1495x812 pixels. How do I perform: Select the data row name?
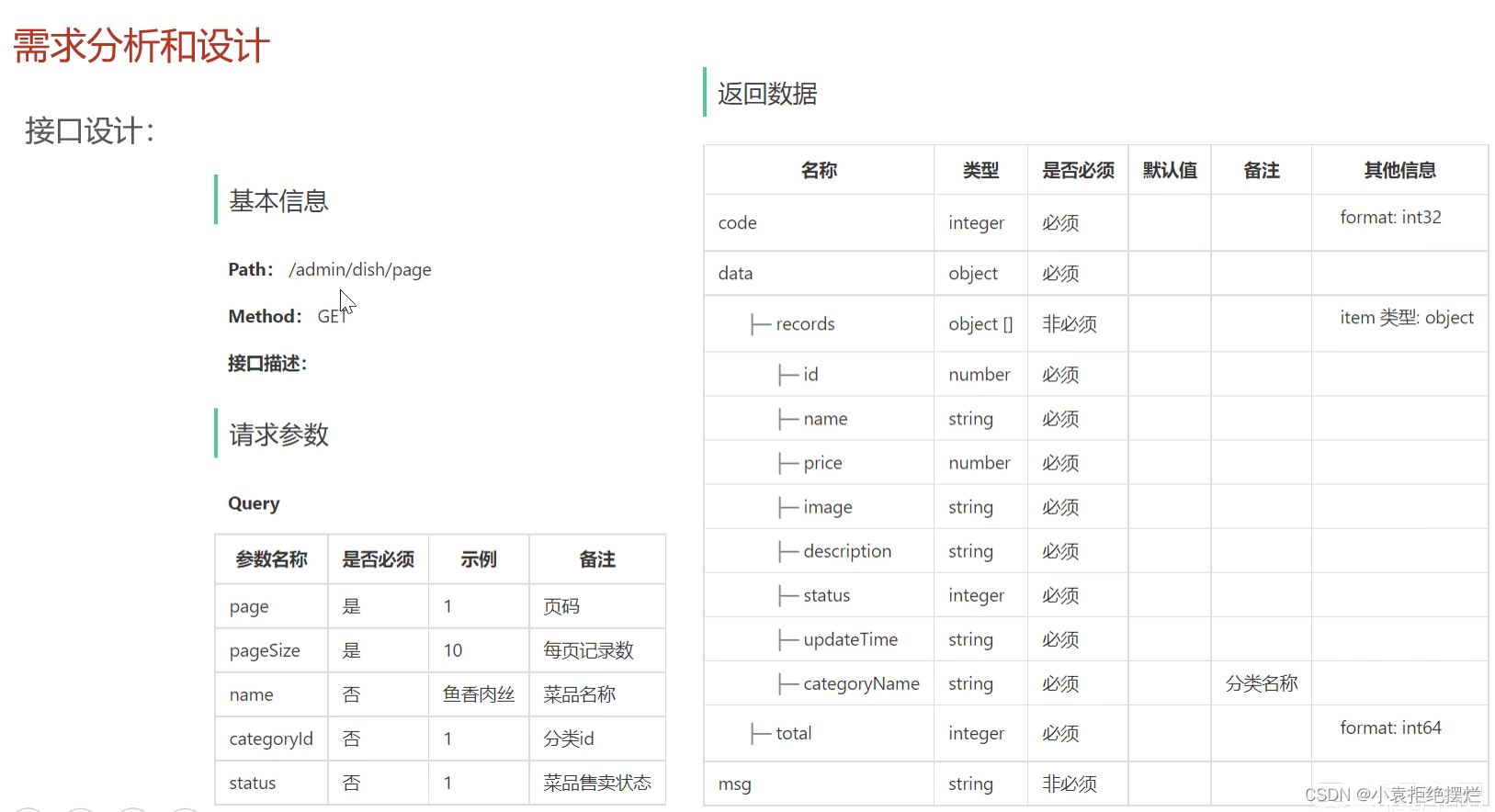(735, 273)
